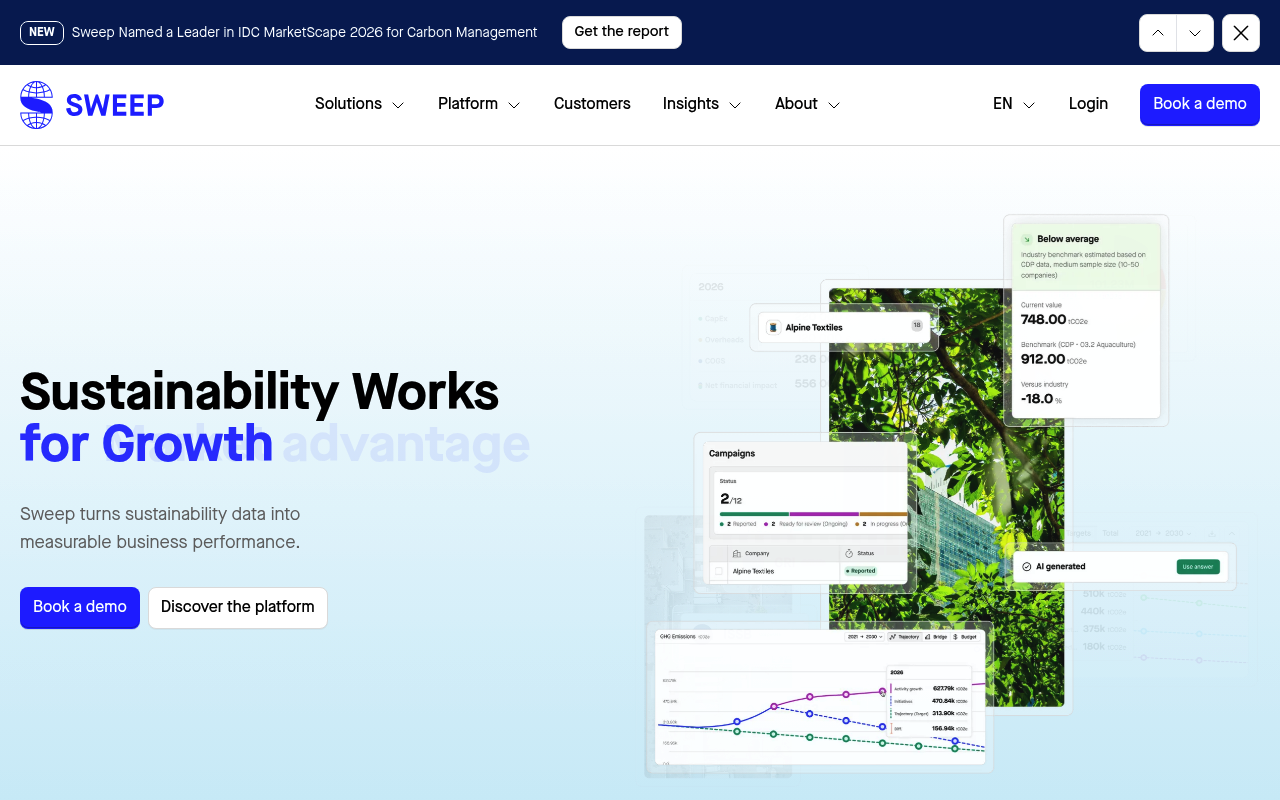
Task: Click the AI generated checkmark icon
Action: point(1026,567)
